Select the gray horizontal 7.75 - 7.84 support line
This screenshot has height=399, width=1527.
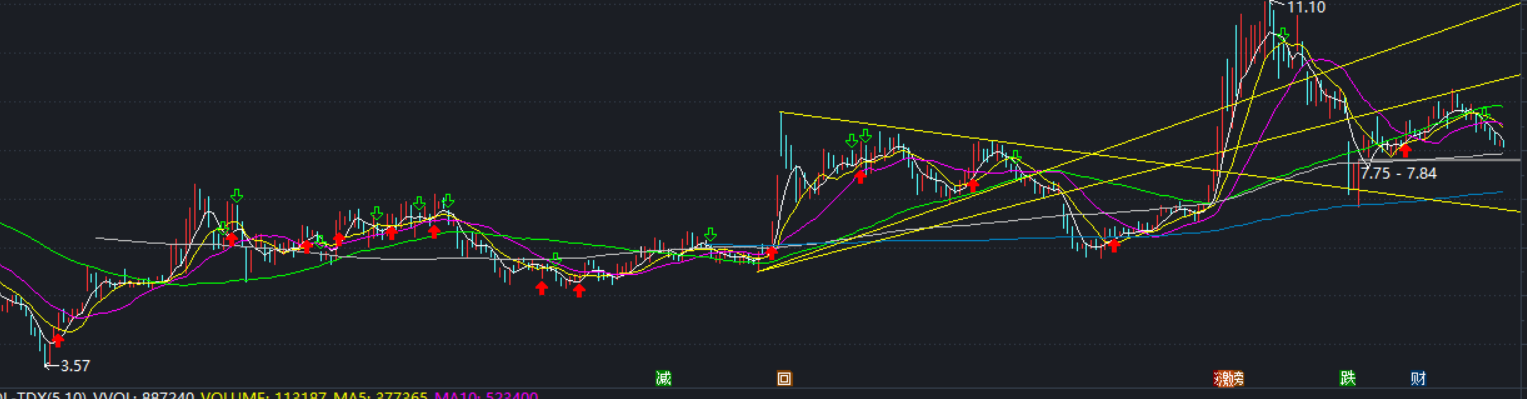coord(1440,159)
